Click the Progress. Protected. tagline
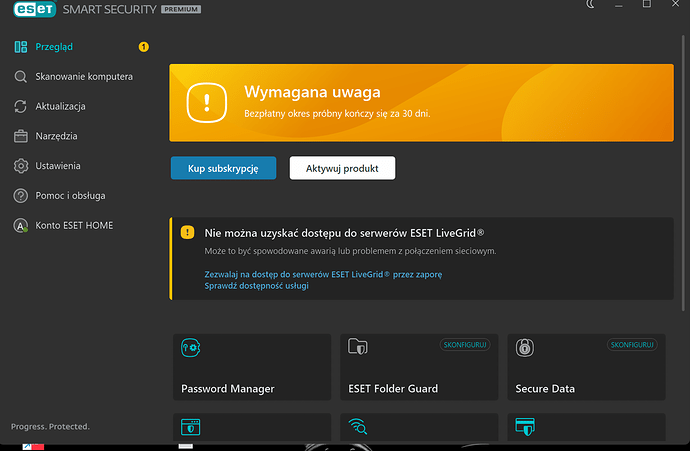Image resolution: width=690 pixels, height=451 pixels. [50, 426]
